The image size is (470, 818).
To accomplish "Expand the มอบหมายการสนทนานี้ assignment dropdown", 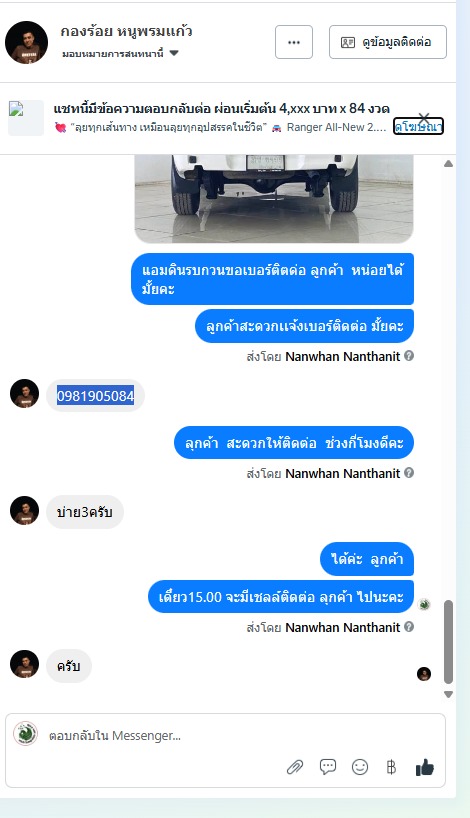I will (x=174, y=53).
